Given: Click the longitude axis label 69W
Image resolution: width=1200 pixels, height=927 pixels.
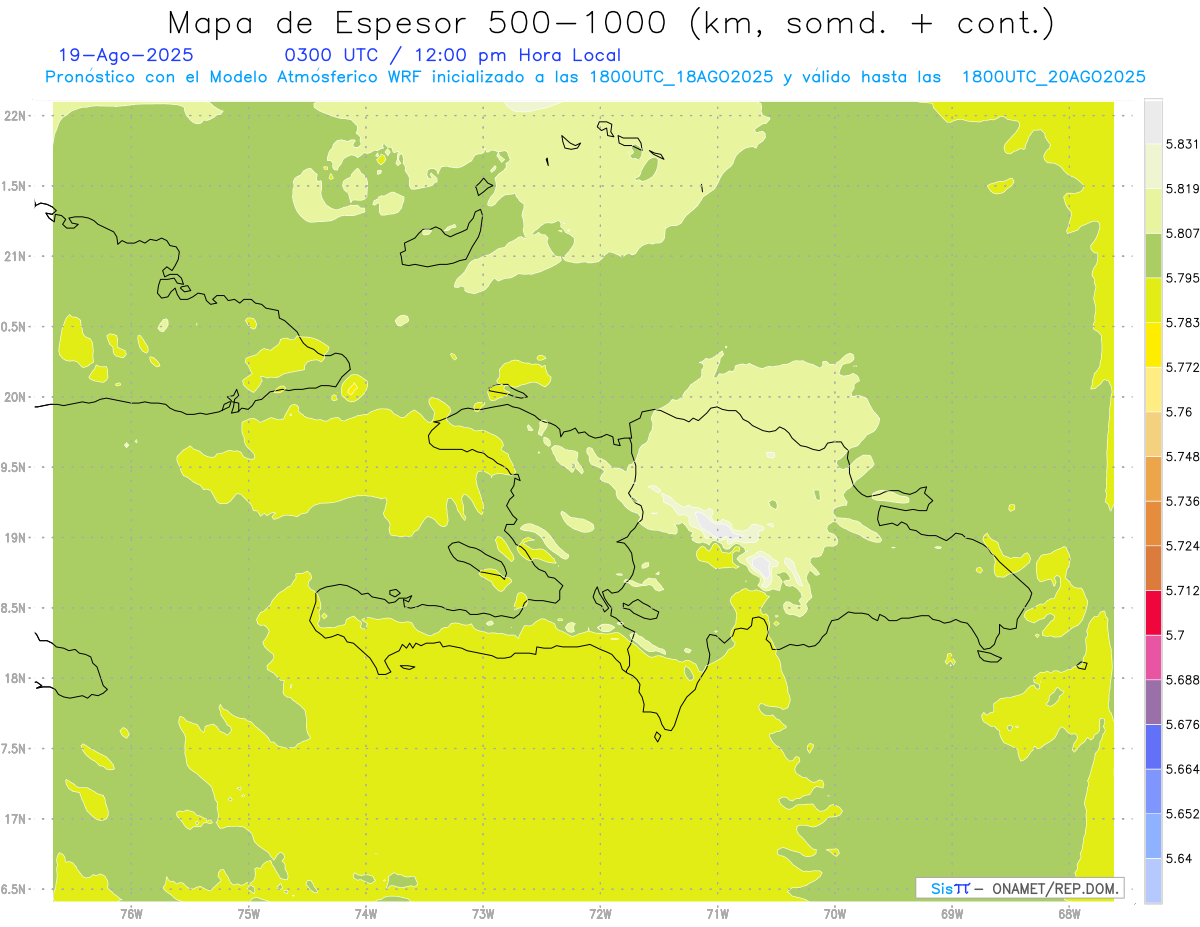Looking at the screenshot, I should [x=952, y=913].
